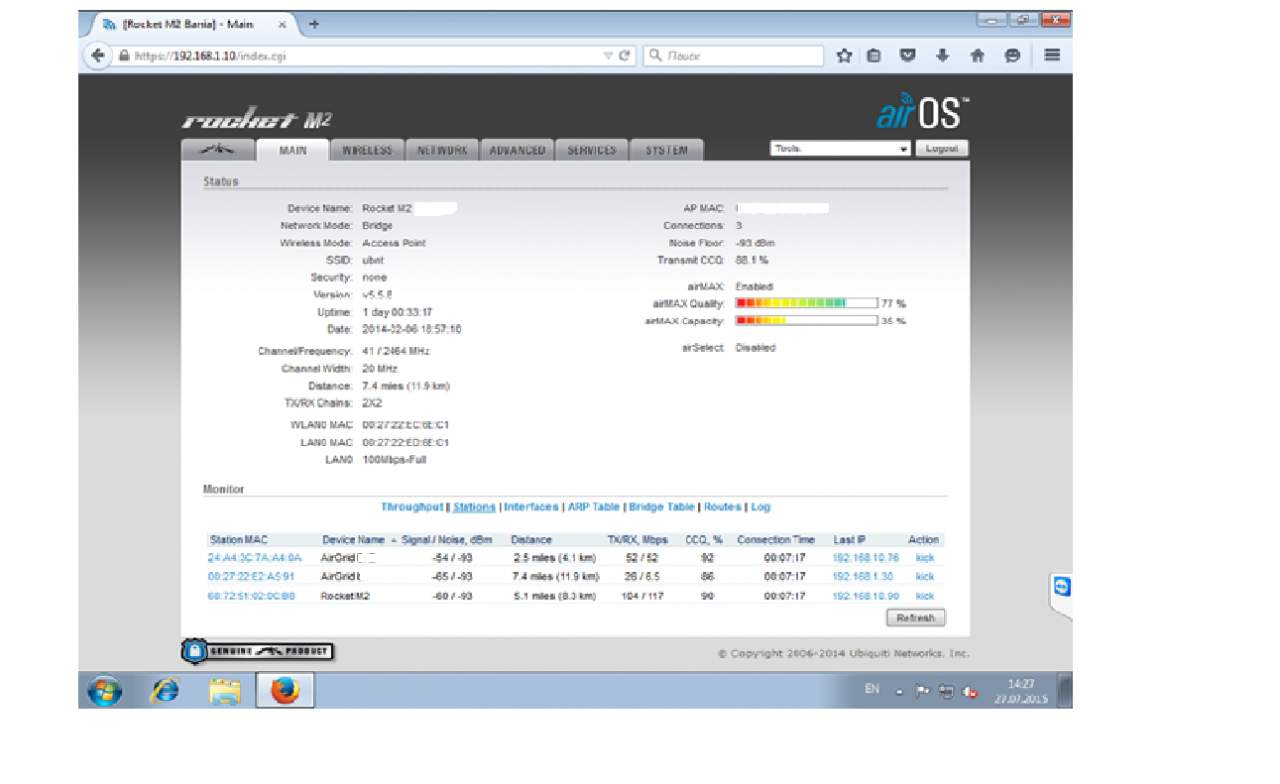Click the Genuine Product badge

(257, 651)
